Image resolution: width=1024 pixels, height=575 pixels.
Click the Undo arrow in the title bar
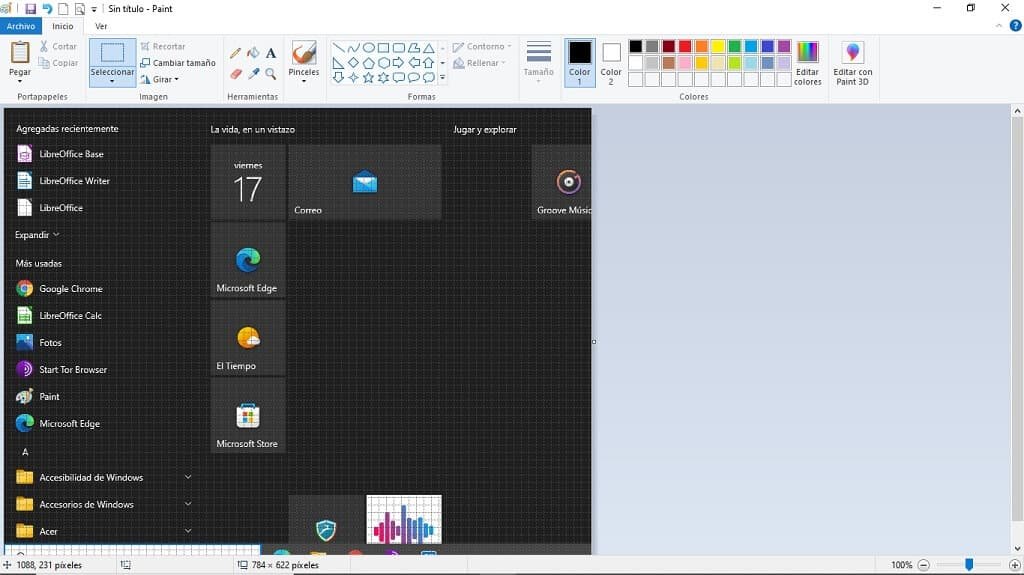[47, 9]
